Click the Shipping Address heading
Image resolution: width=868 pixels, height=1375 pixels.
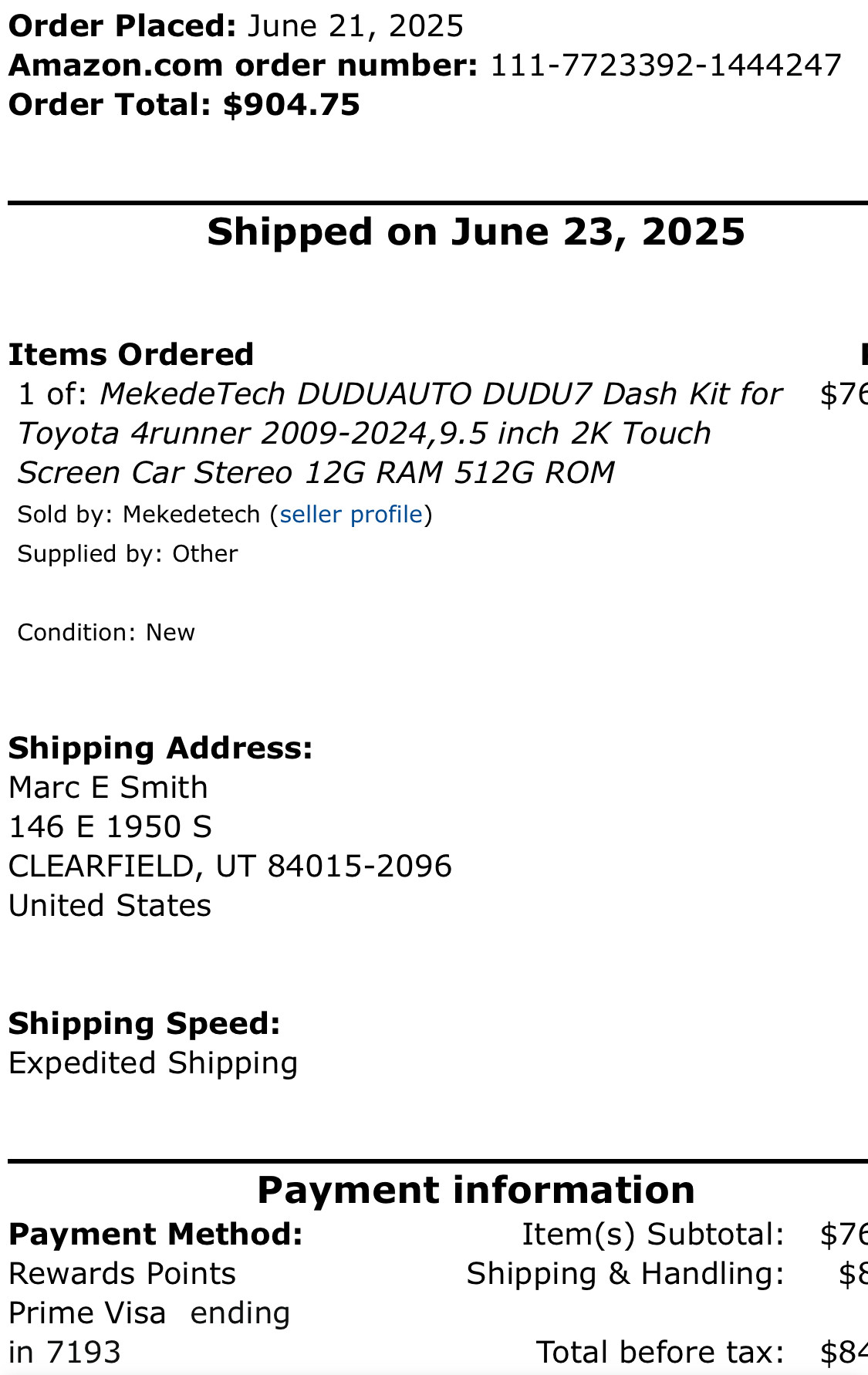160,748
